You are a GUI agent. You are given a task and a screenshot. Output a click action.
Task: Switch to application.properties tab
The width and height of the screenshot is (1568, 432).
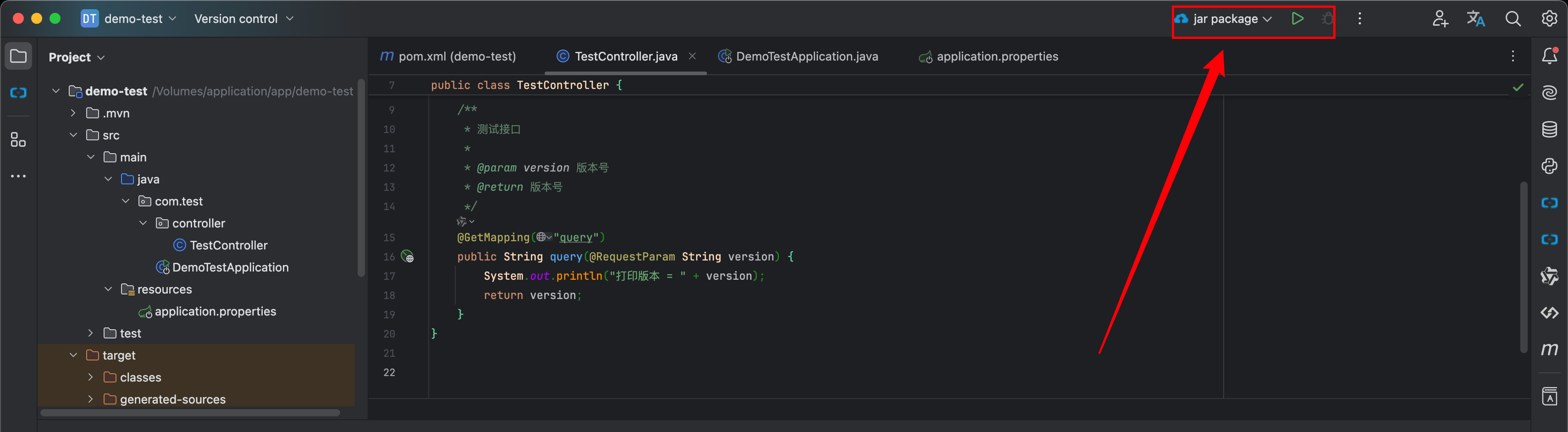tap(988, 56)
